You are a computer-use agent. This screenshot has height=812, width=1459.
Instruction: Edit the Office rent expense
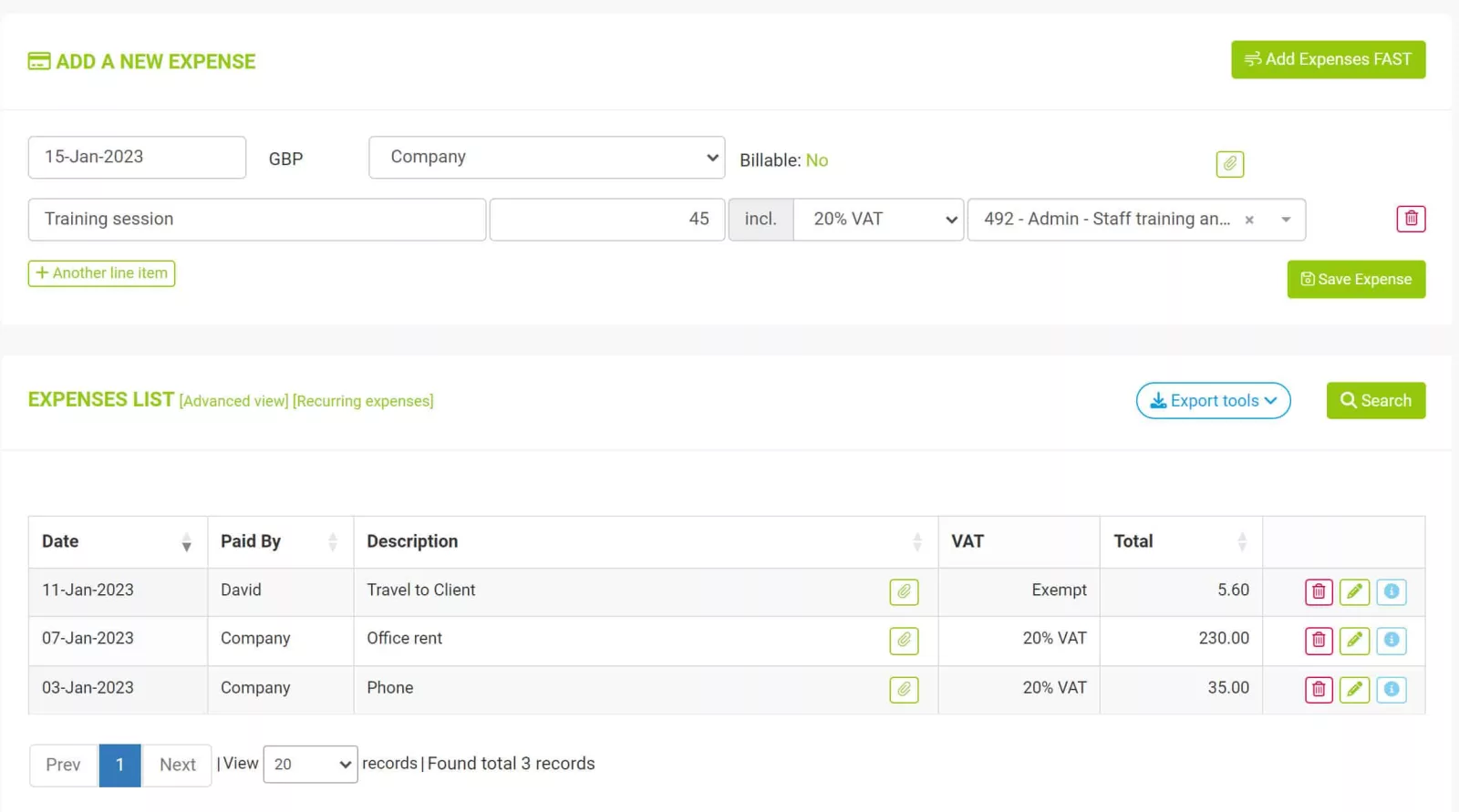[1355, 640]
